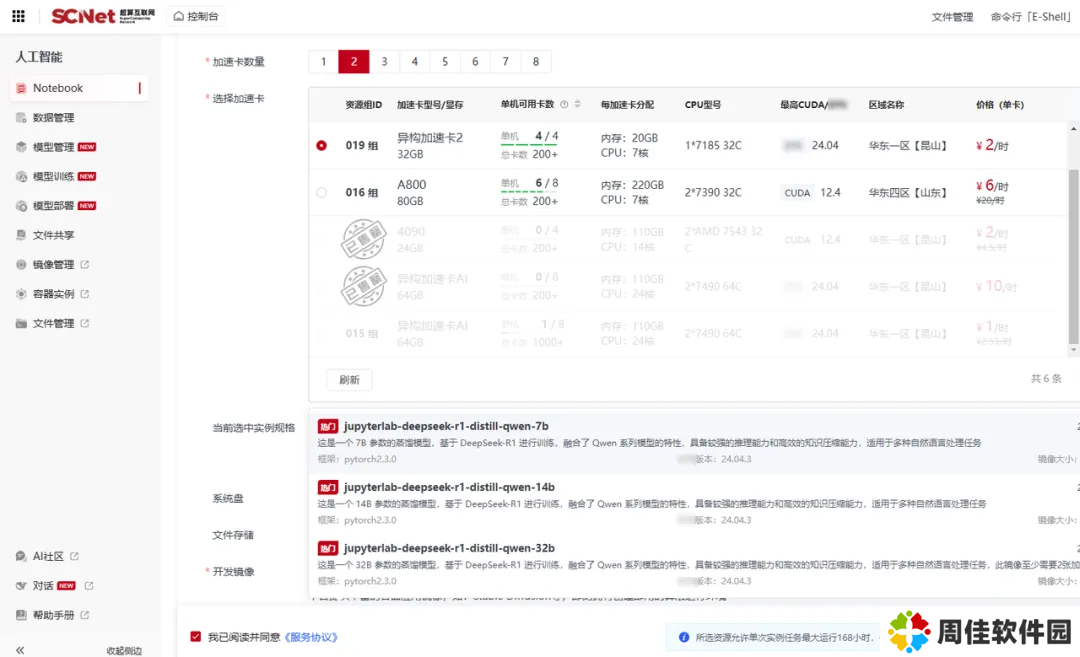Click the 刷新 refresh button
The width and height of the screenshot is (1080, 657).
point(349,379)
